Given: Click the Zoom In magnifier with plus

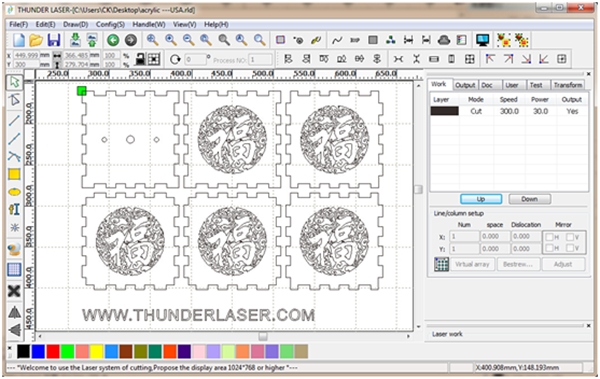Looking at the screenshot, I should coord(171,40).
